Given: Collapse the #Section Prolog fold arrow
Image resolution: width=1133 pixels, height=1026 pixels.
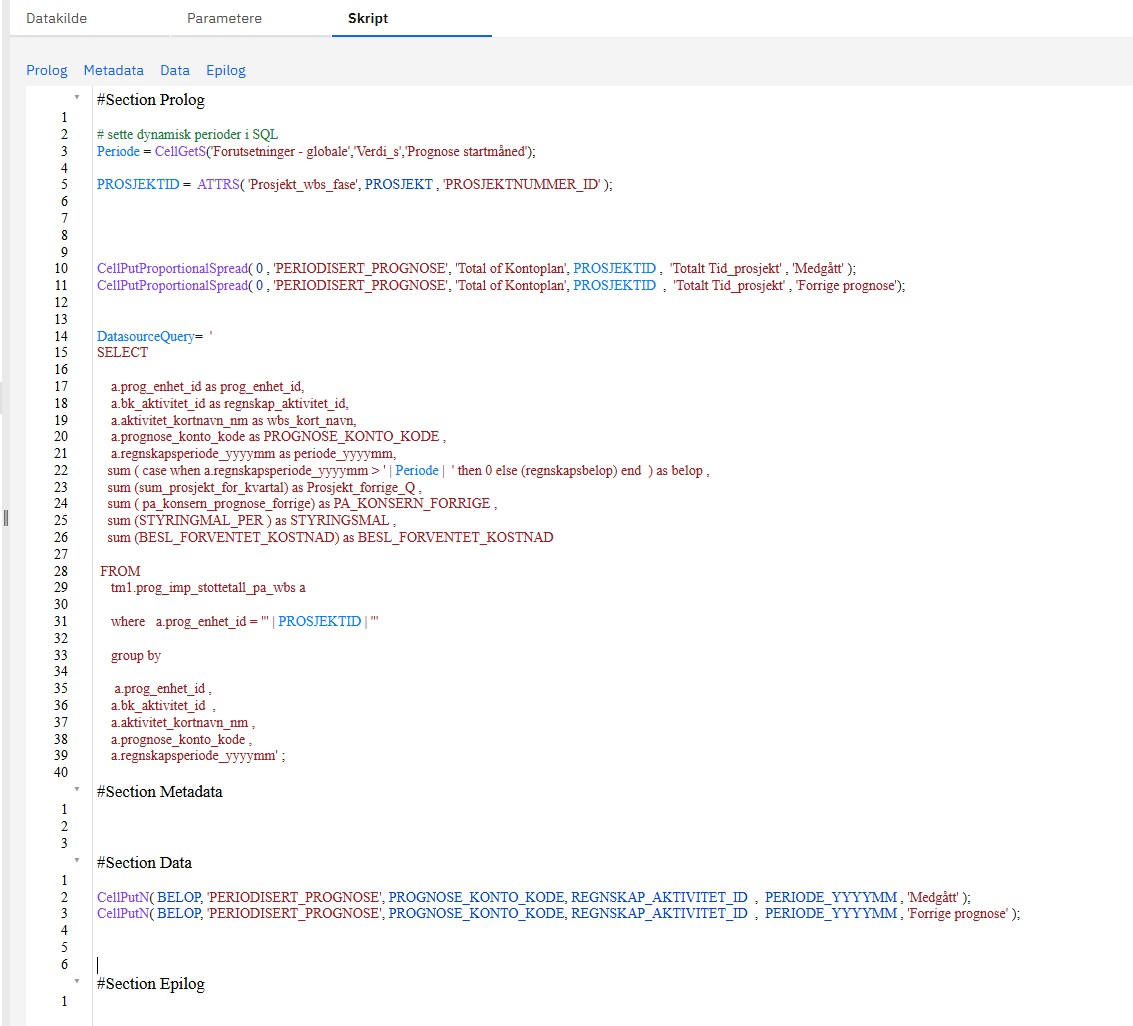Looking at the screenshot, I should point(77,97).
